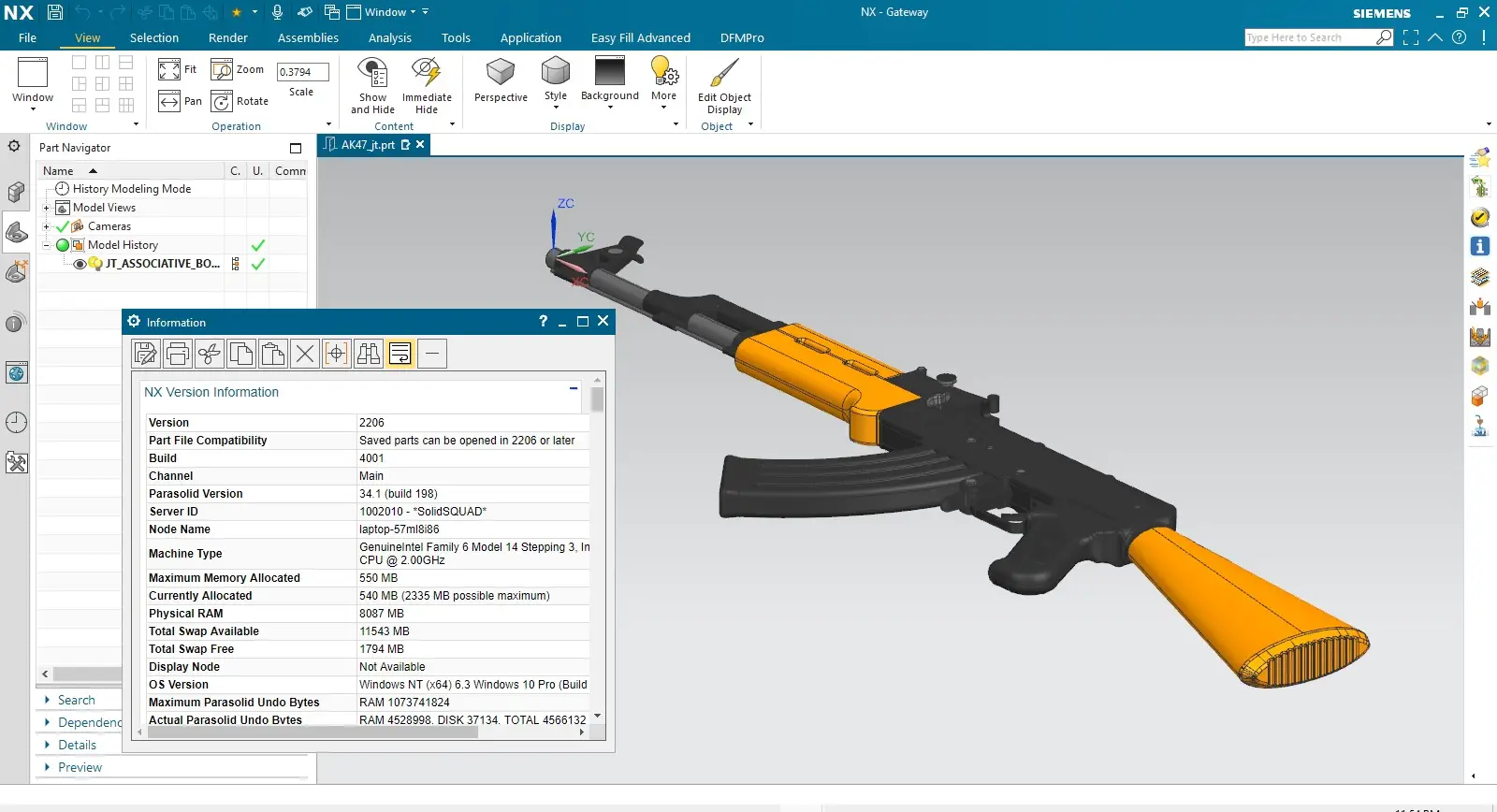Viewport: 1497px width, 812px height.
Task: Click the X delete icon in Information toolbar
Action: (x=305, y=354)
